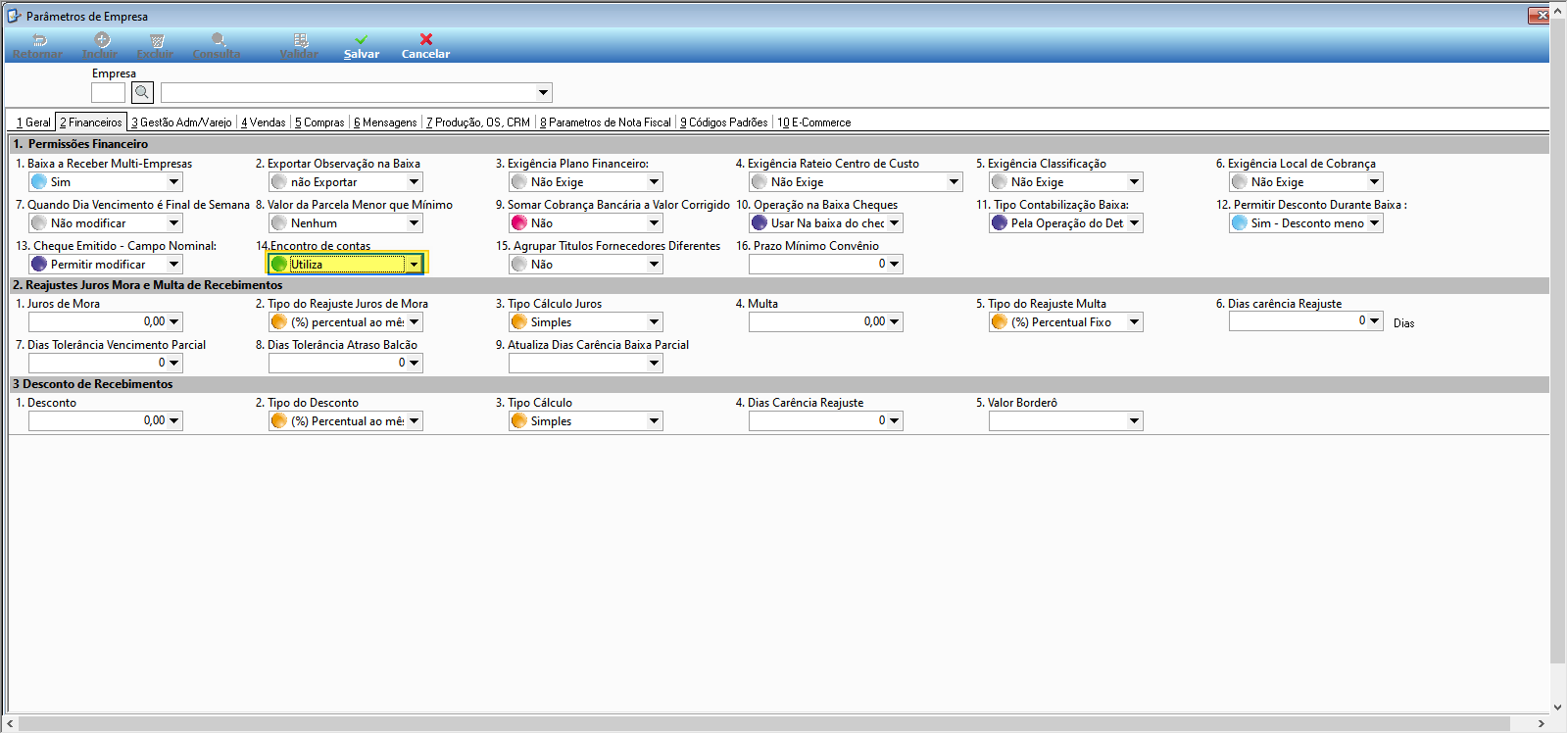
Task: Click the Validar toolbar icon
Action: pyautogui.click(x=301, y=40)
